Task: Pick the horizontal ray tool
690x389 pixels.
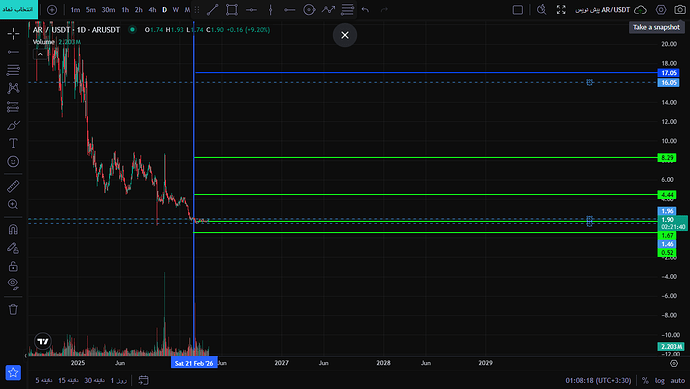Action: click(x=290, y=10)
